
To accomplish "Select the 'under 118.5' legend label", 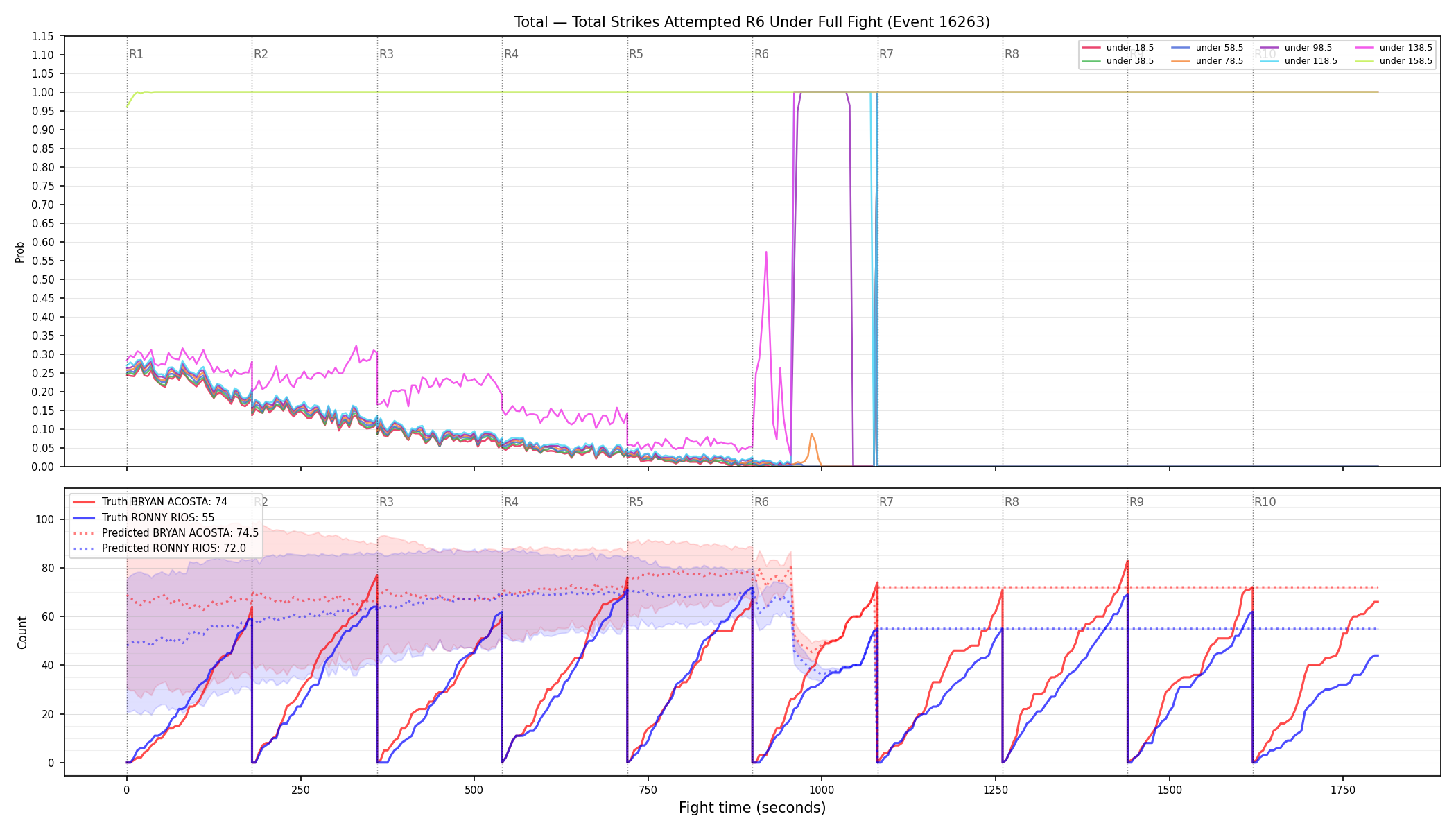I will click(1311, 61).
